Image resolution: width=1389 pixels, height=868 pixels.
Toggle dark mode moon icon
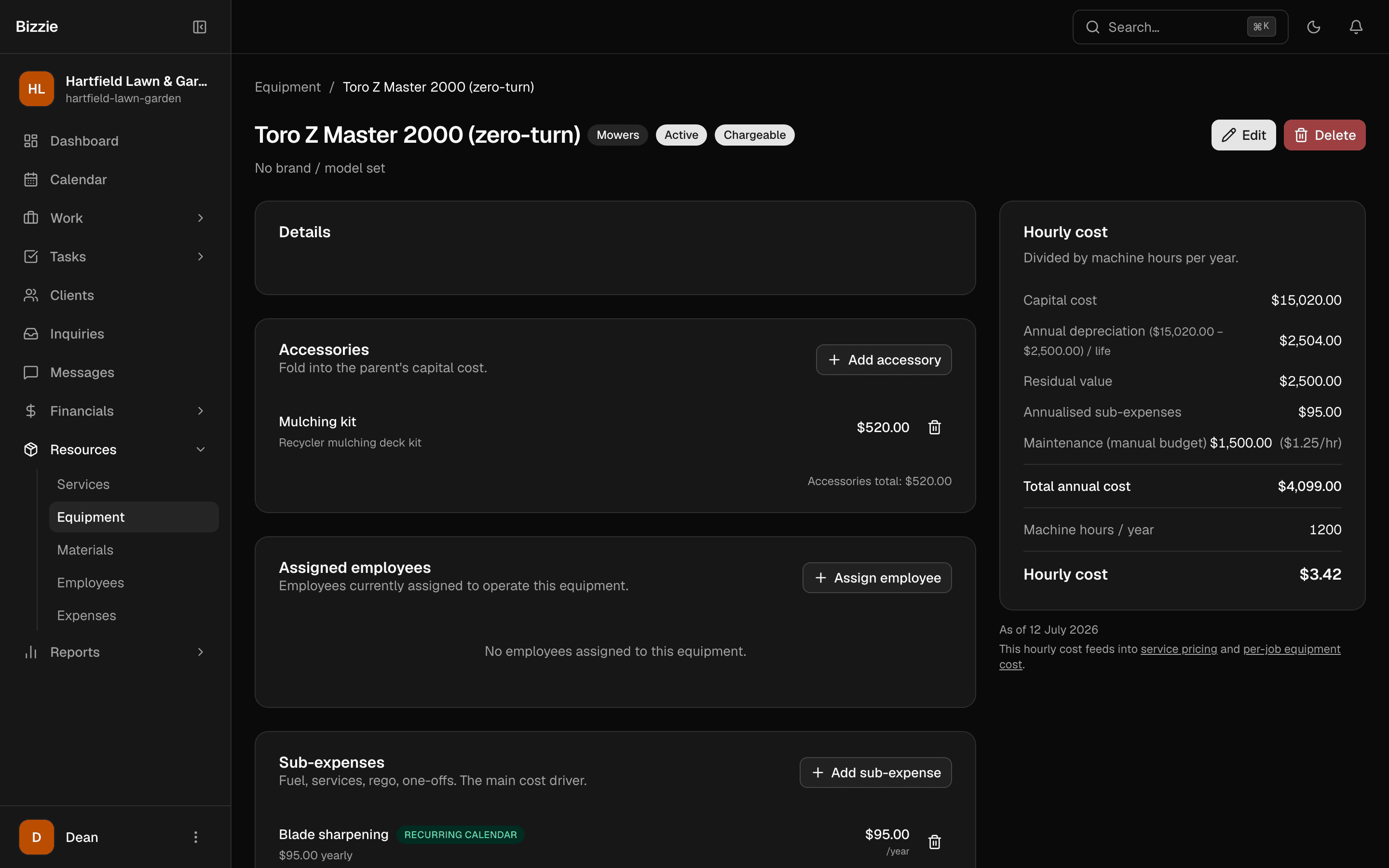[x=1313, y=27]
